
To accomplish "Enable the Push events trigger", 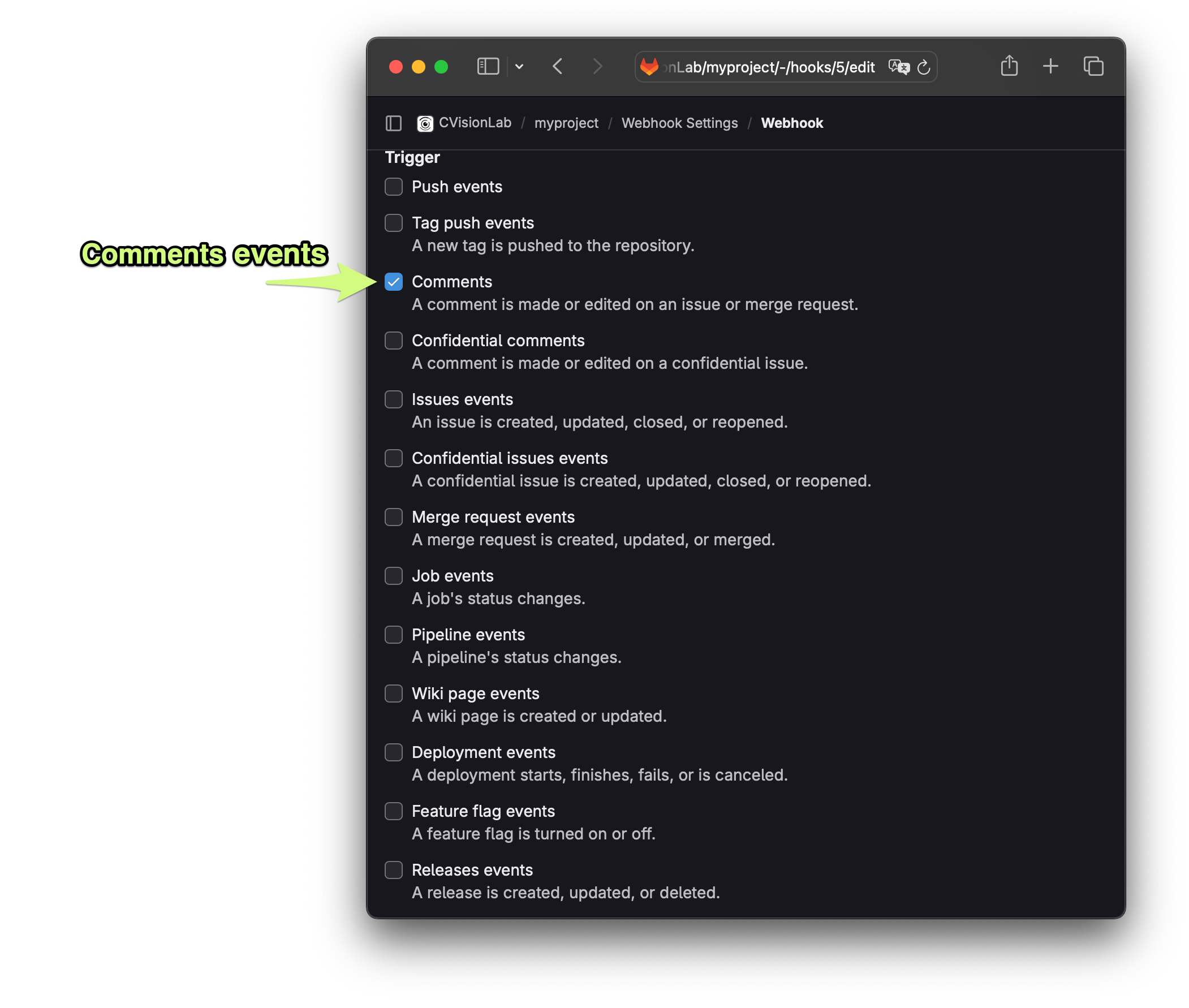I will point(393,187).
